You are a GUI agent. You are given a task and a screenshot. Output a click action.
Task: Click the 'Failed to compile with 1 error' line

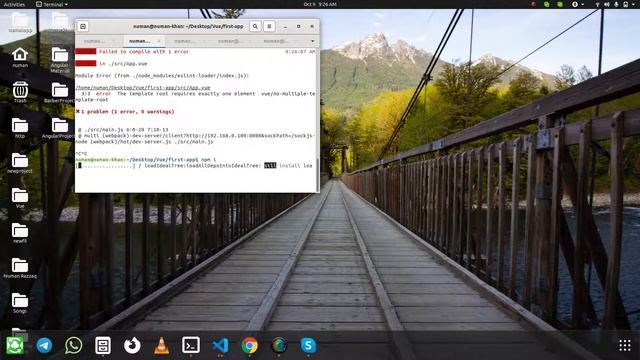(144, 52)
